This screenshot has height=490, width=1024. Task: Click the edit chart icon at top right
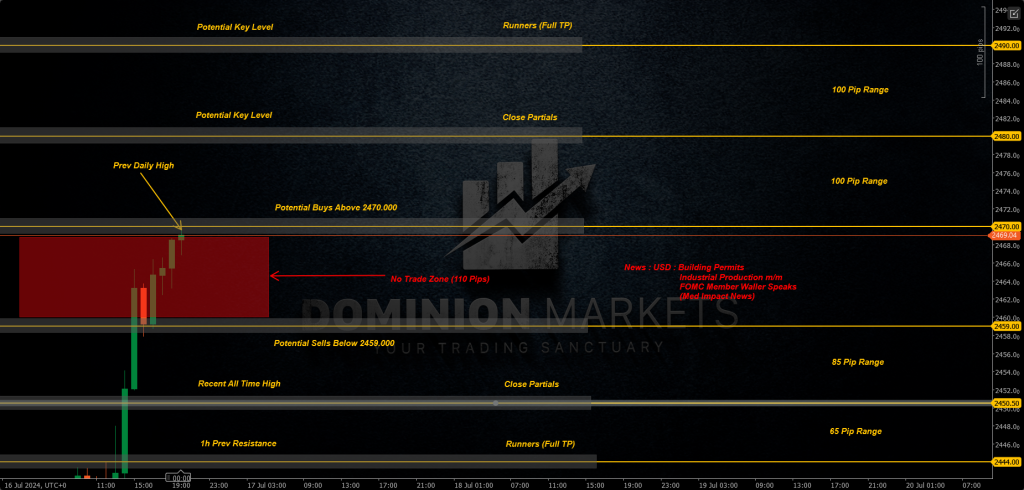pos(1013,13)
